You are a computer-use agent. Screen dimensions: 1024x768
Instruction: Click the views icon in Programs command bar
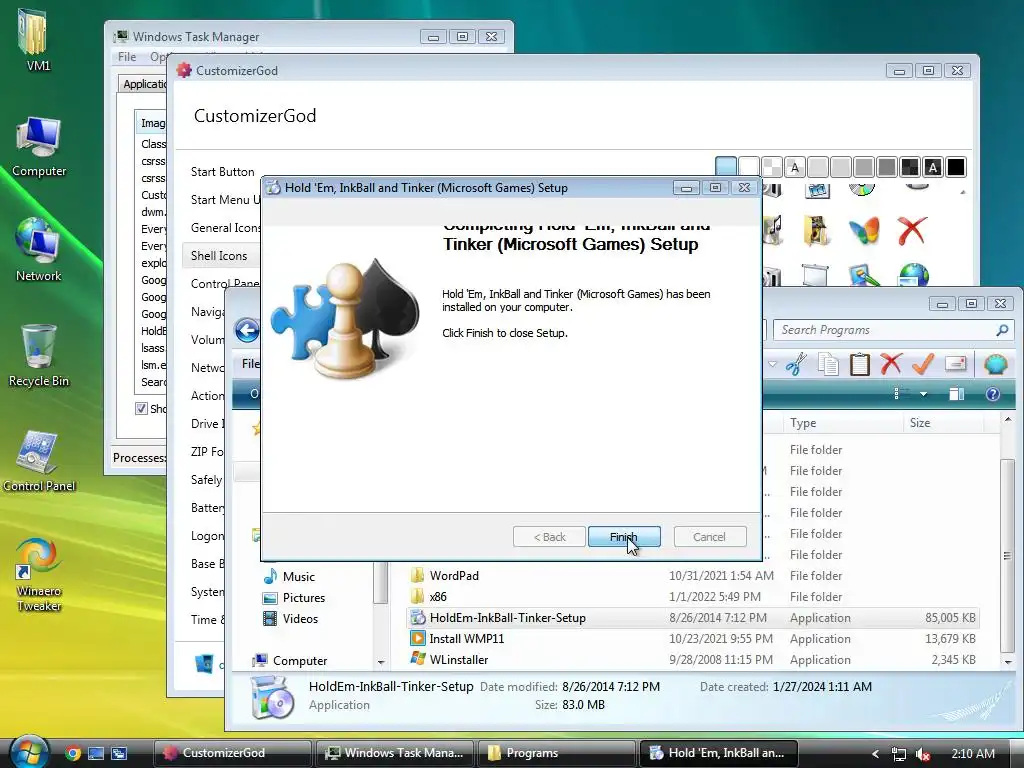pyautogui.click(x=900, y=394)
